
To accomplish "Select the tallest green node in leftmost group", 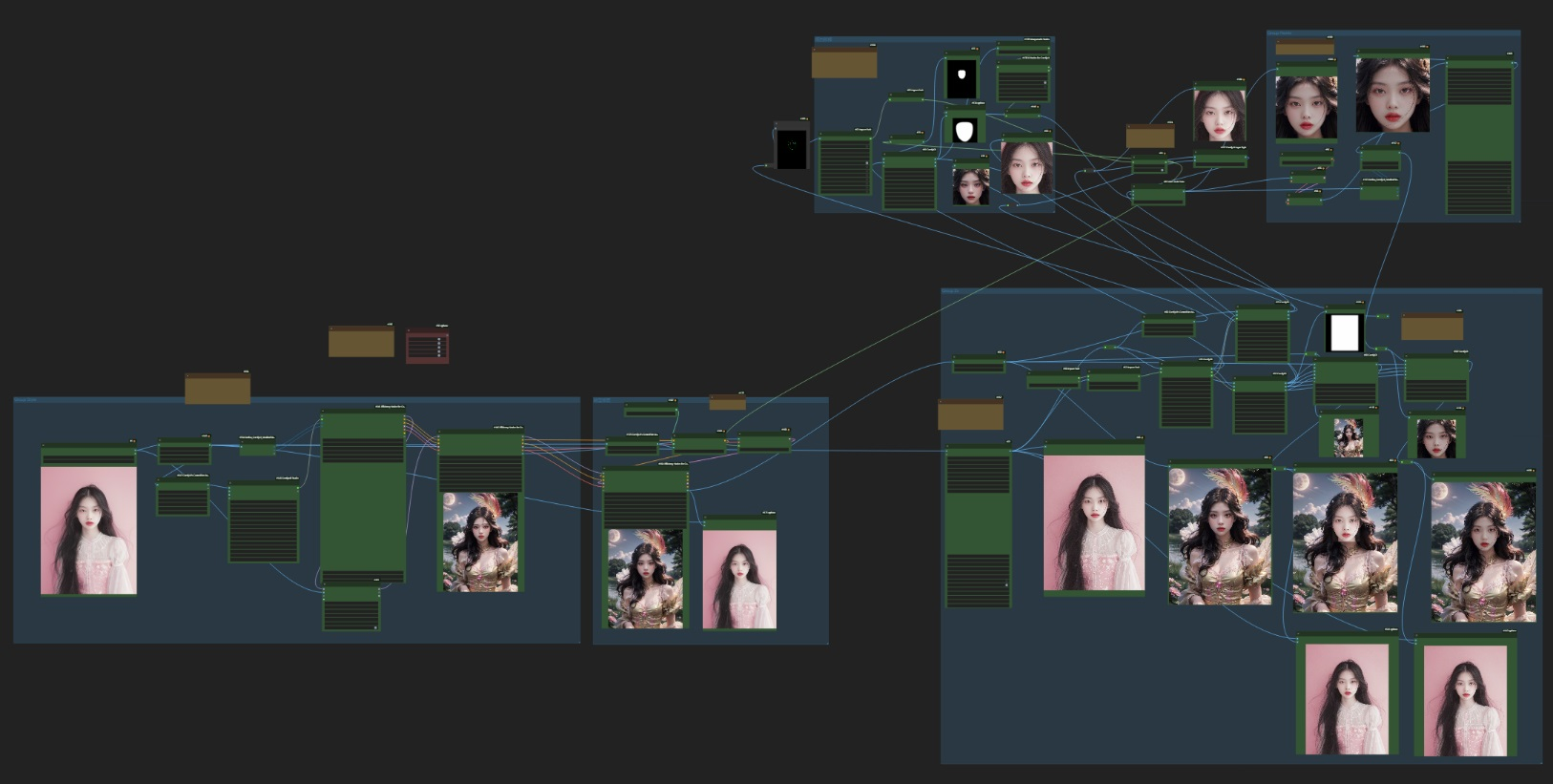I will click(363, 496).
